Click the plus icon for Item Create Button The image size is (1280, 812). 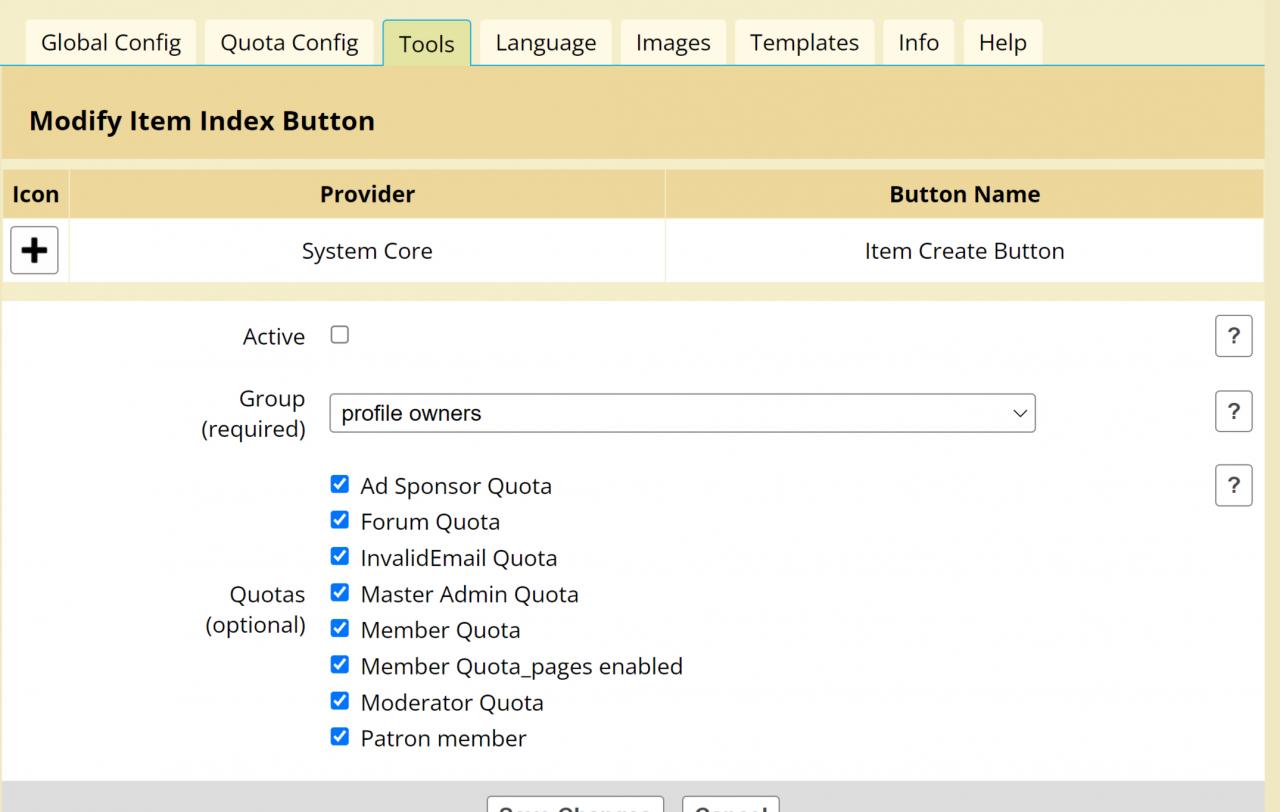point(34,250)
